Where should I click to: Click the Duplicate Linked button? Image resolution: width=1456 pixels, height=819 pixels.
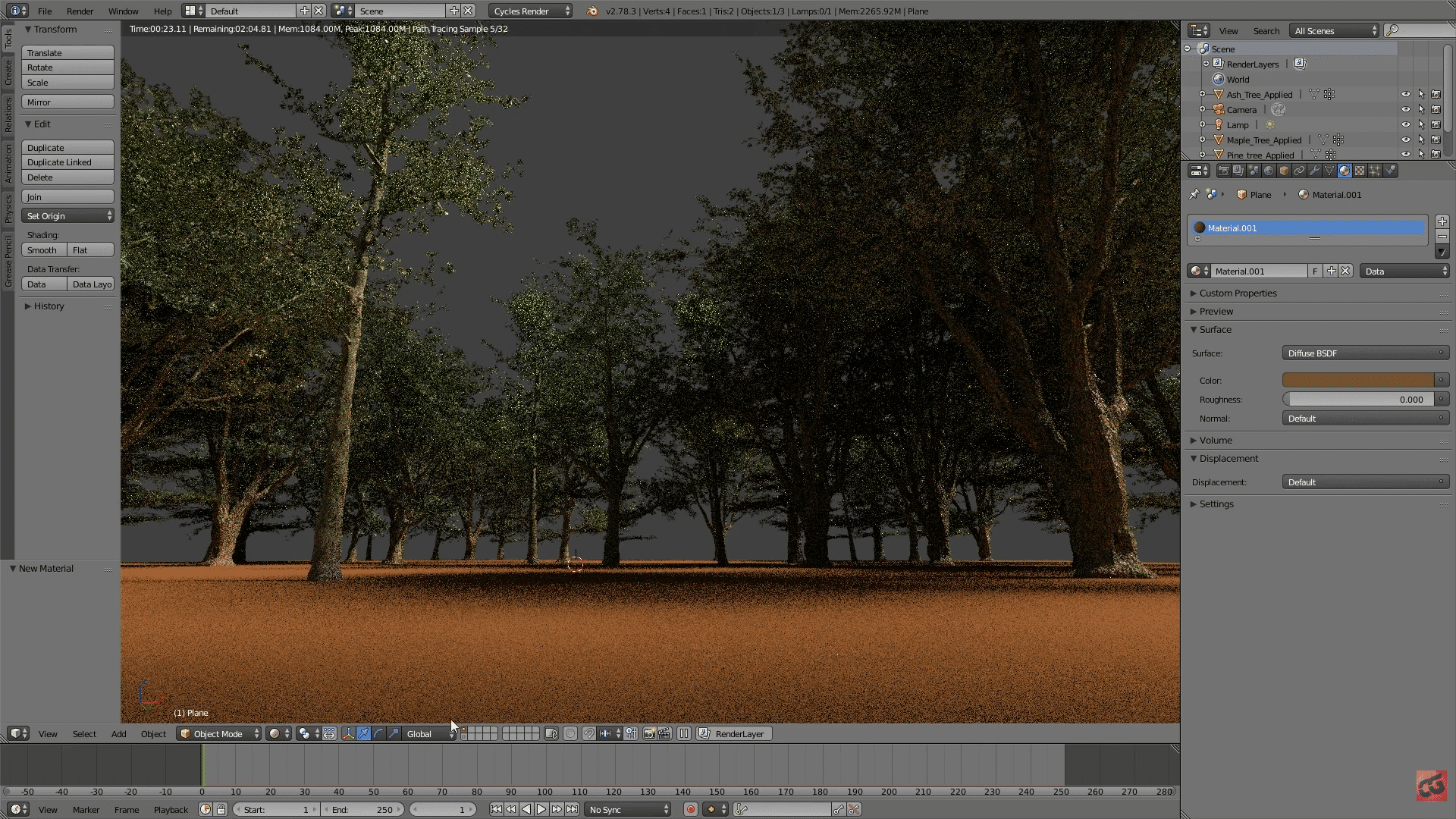pyautogui.click(x=67, y=162)
